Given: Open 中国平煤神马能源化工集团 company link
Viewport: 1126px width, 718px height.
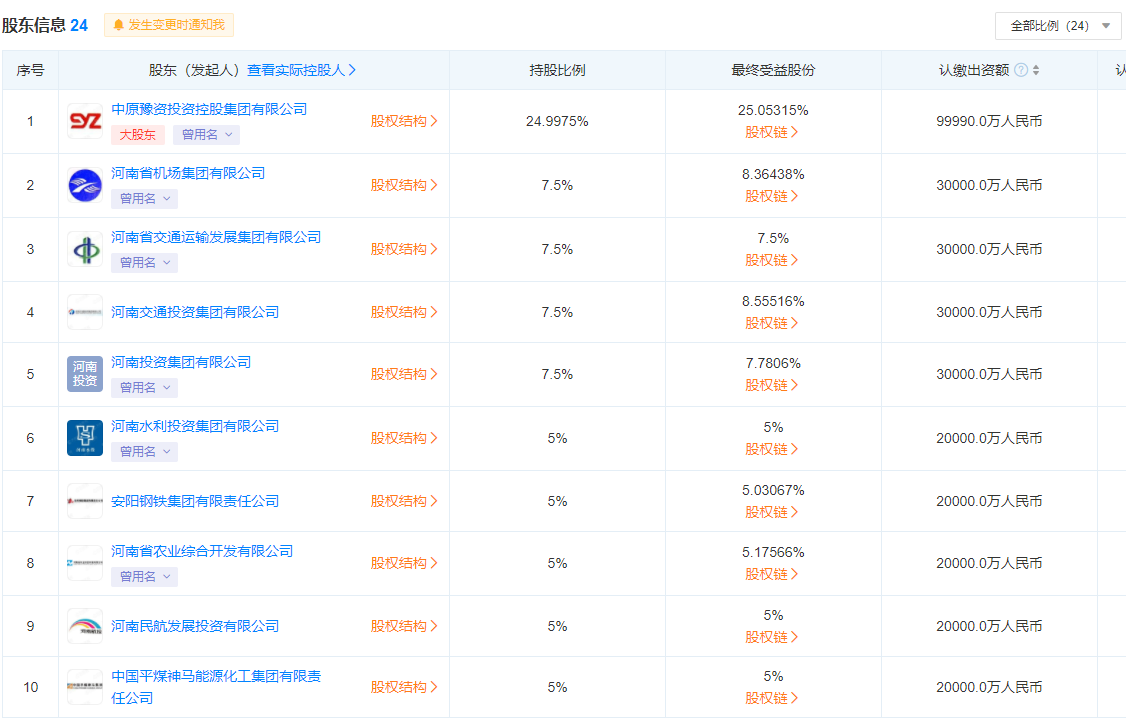Looking at the screenshot, I should (x=216, y=677).
